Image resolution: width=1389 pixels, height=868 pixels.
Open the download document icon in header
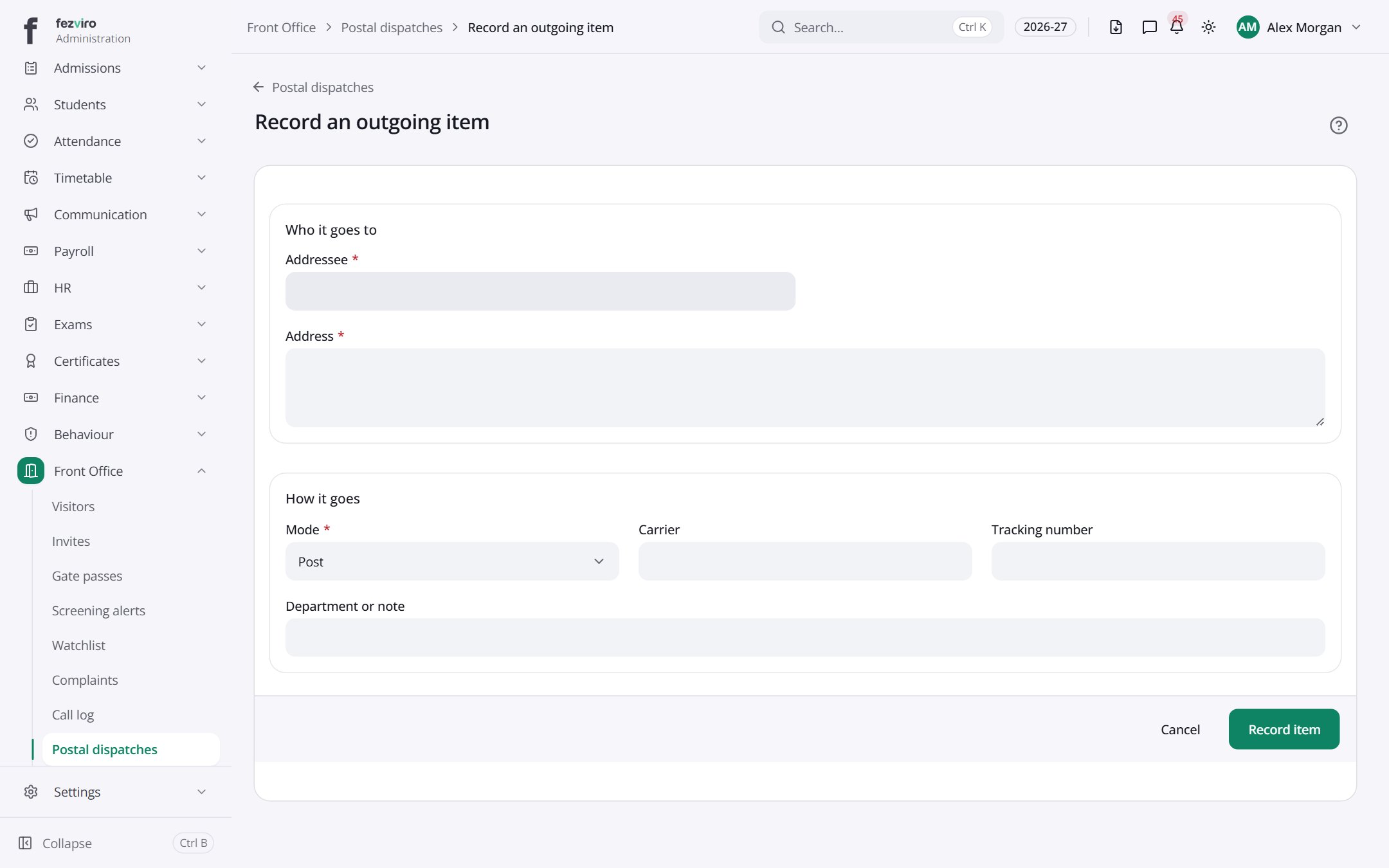point(1116,27)
